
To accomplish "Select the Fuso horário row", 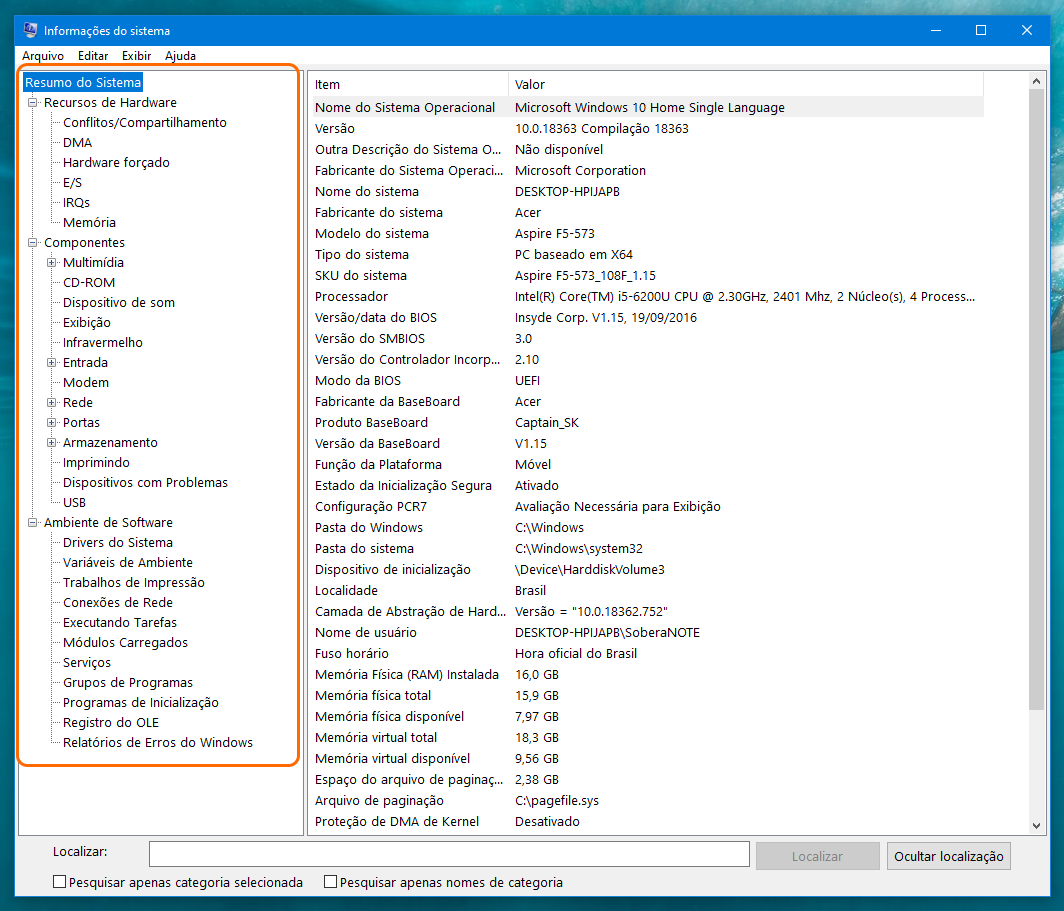I will click(x=646, y=653).
